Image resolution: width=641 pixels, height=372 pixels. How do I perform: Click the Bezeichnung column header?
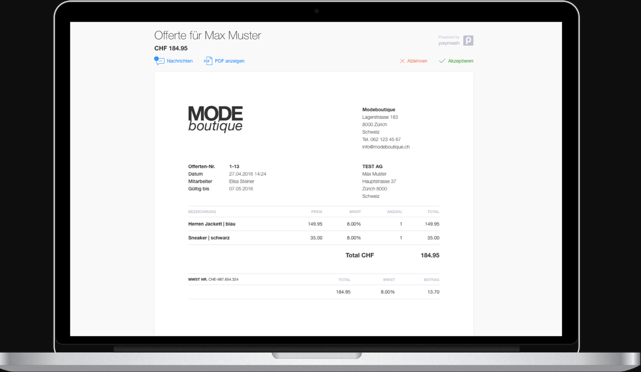[x=202, y=212]
